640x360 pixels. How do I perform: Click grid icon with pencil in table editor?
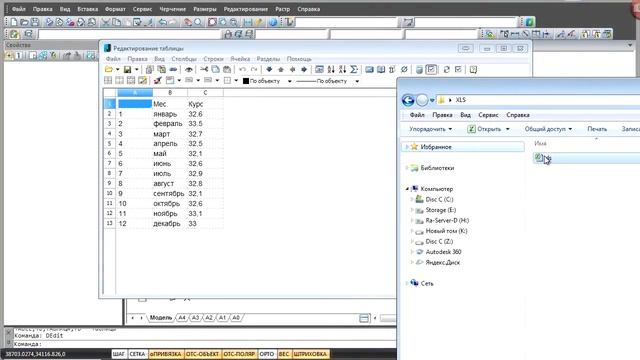142,80
